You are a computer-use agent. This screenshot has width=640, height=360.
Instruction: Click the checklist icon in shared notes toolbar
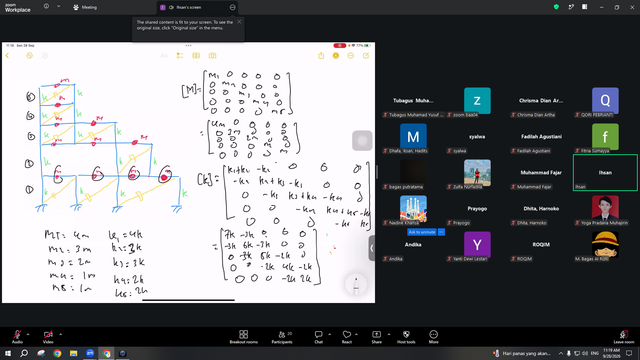coord(180,56)
